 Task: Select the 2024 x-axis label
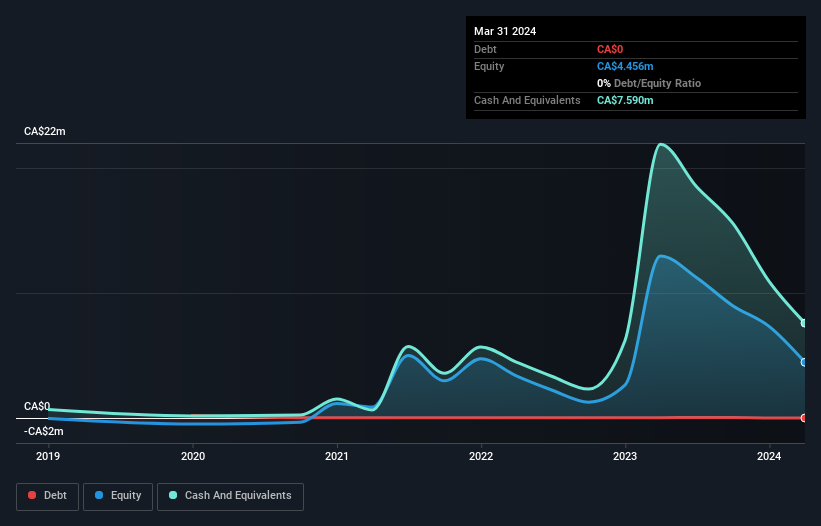[769, 456]
